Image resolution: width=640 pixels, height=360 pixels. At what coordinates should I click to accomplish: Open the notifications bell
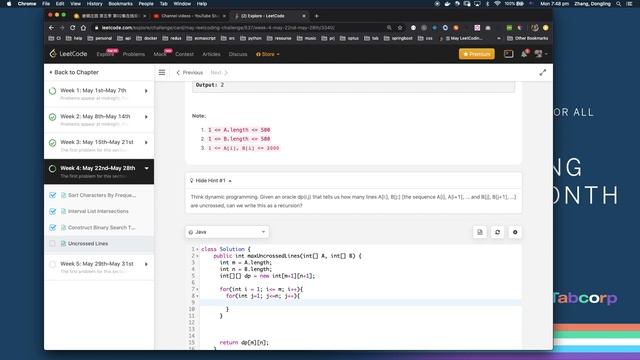pos(524,54)
